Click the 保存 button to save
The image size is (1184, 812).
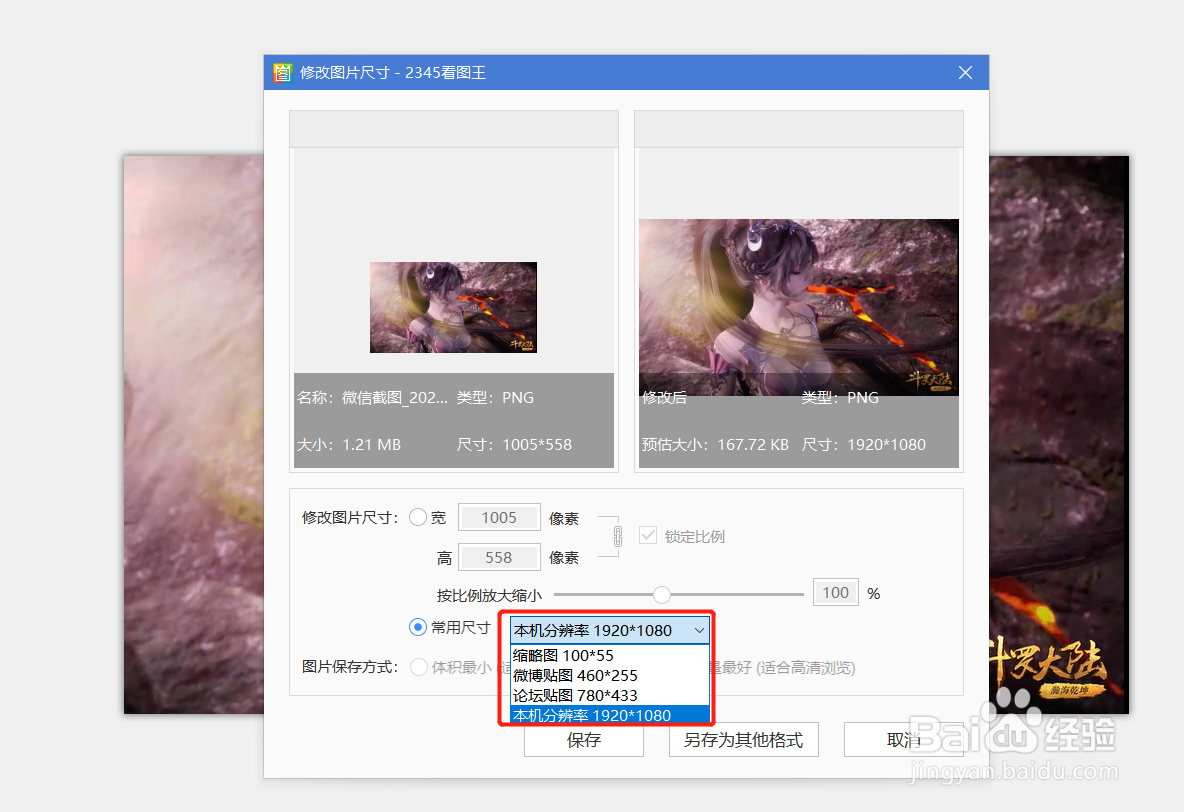point(583,739)
